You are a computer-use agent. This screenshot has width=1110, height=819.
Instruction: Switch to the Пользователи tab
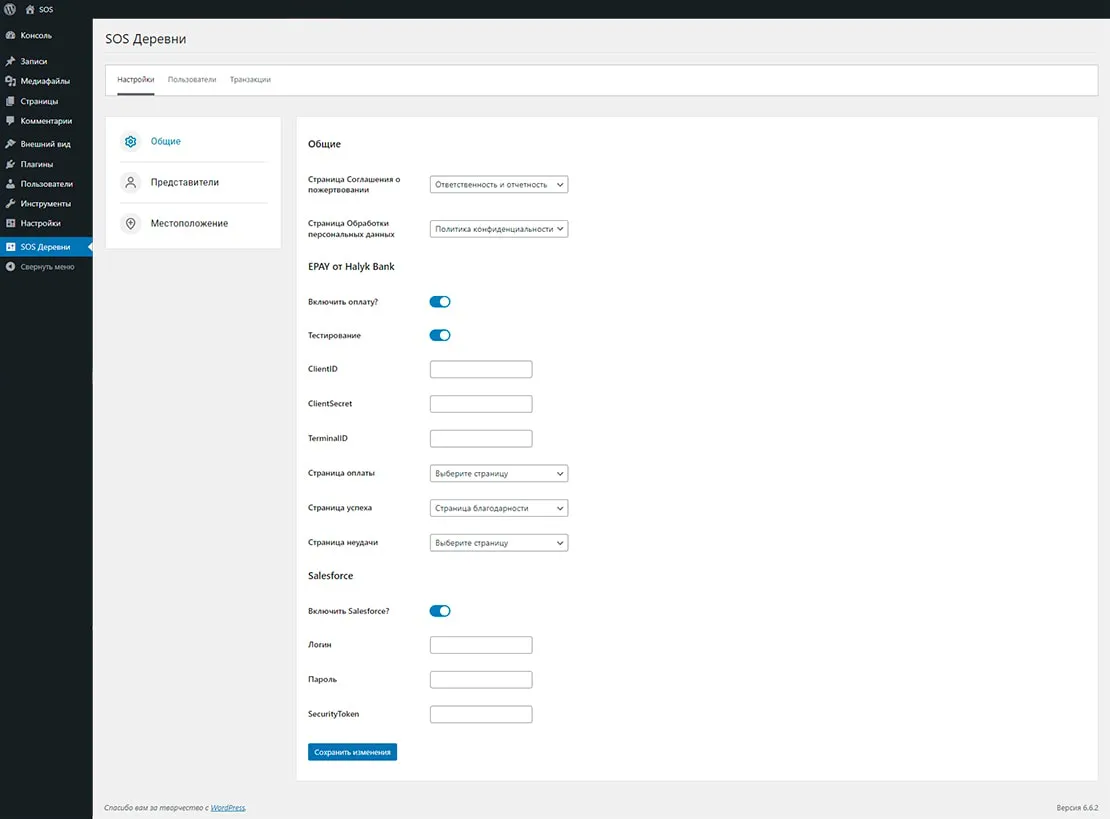tap(192, 80)
